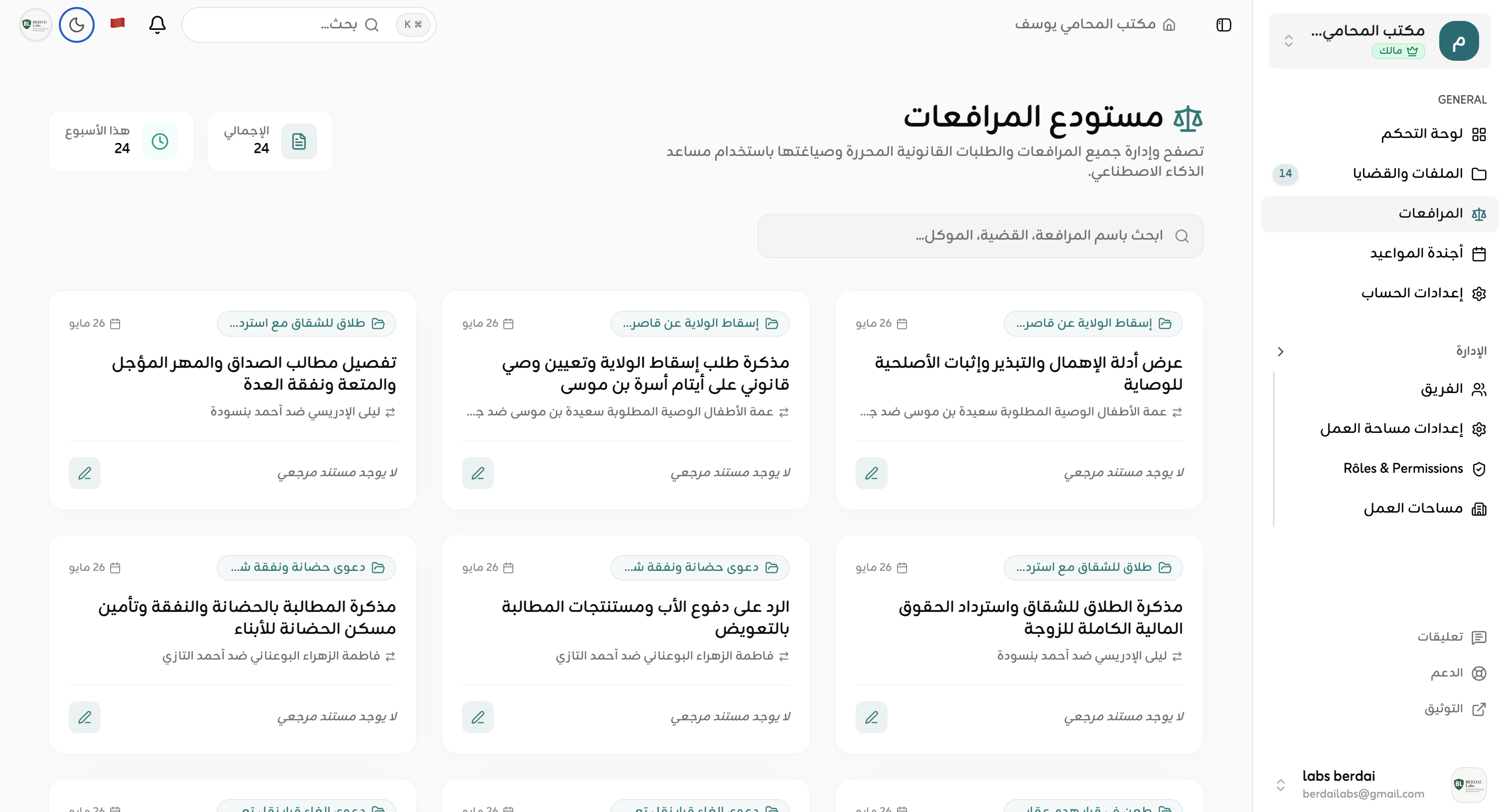The image size is (1507, 812).
Task: Click the 14 badge on الملفات والقضايا
Action: click(x=1285, y=174)
